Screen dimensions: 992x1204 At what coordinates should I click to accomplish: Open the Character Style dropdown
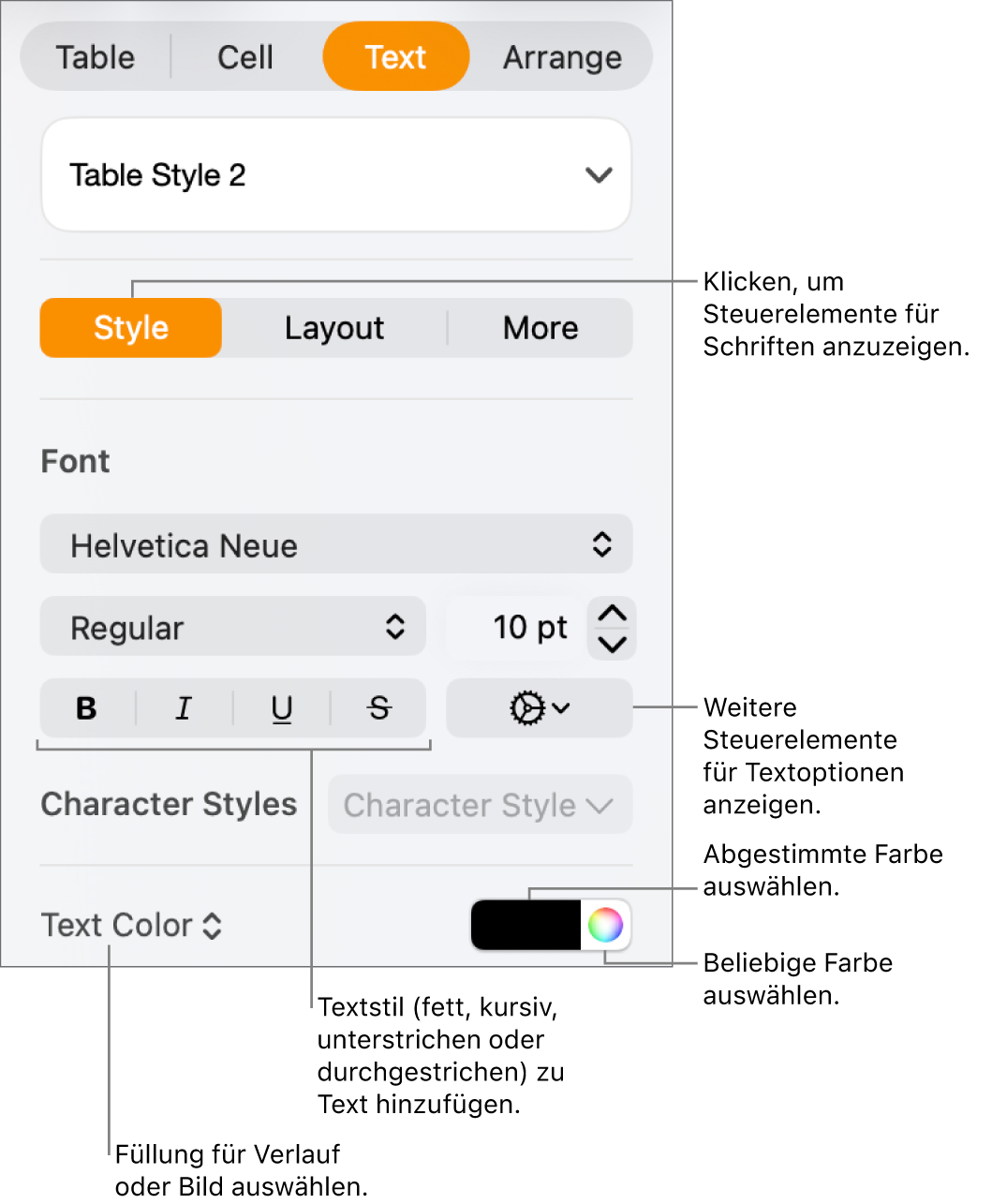479,805
